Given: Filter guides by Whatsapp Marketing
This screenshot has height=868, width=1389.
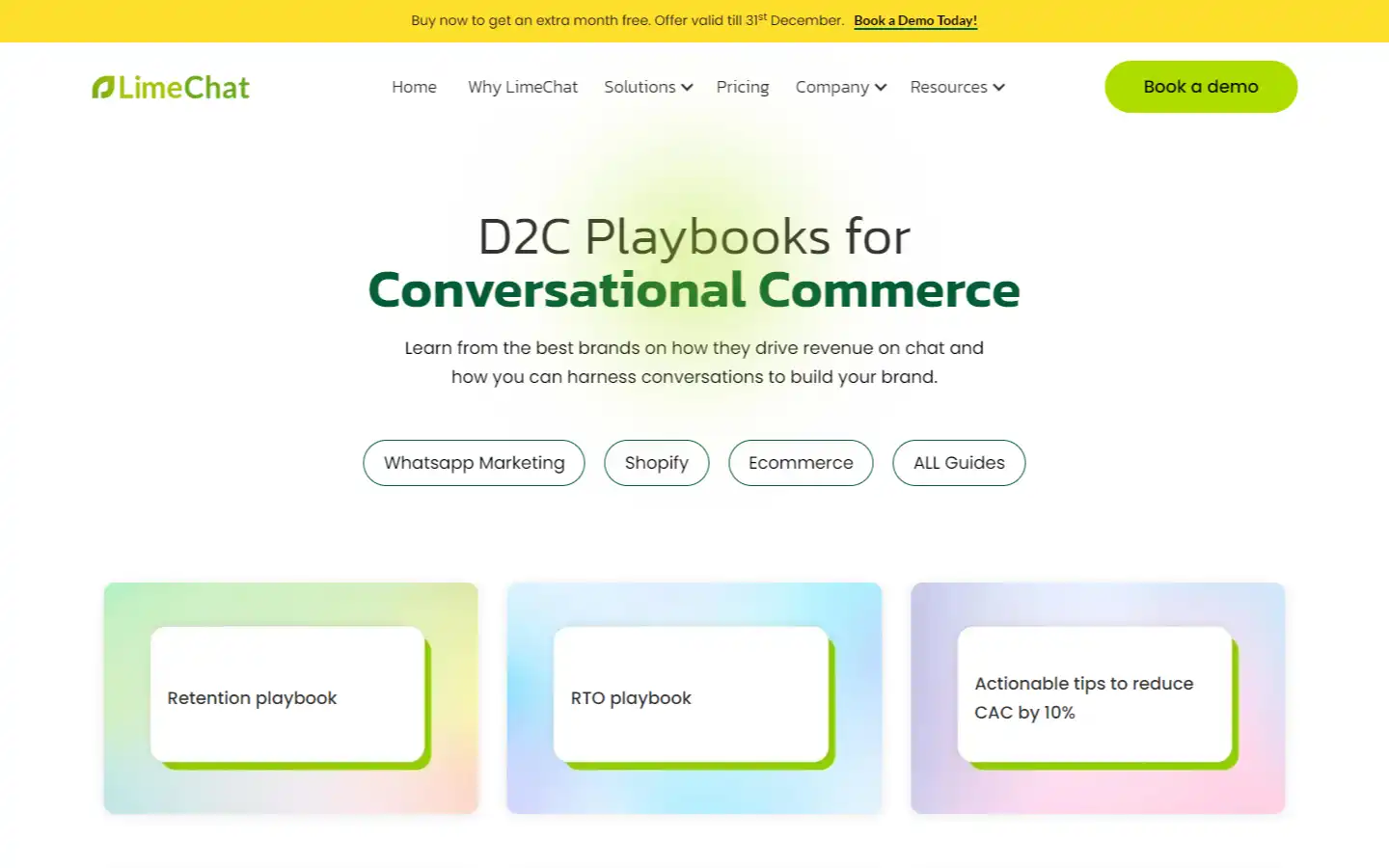Looking at the screenshot, I should pyautogui.click(x=474, y=463).
